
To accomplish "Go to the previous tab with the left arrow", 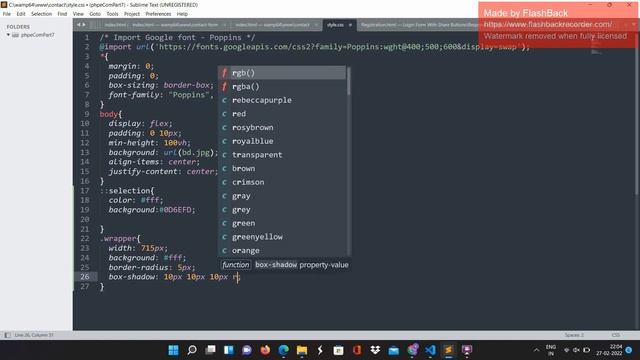I will click(78, 25).
